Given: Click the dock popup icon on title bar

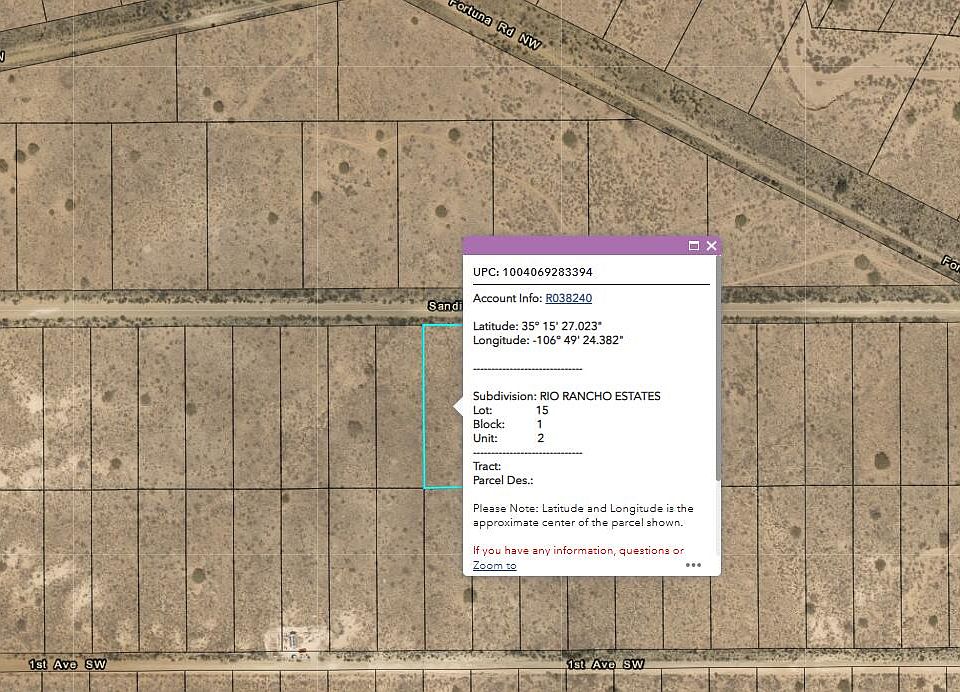Looking at the screenshot, I should point(692,245).
